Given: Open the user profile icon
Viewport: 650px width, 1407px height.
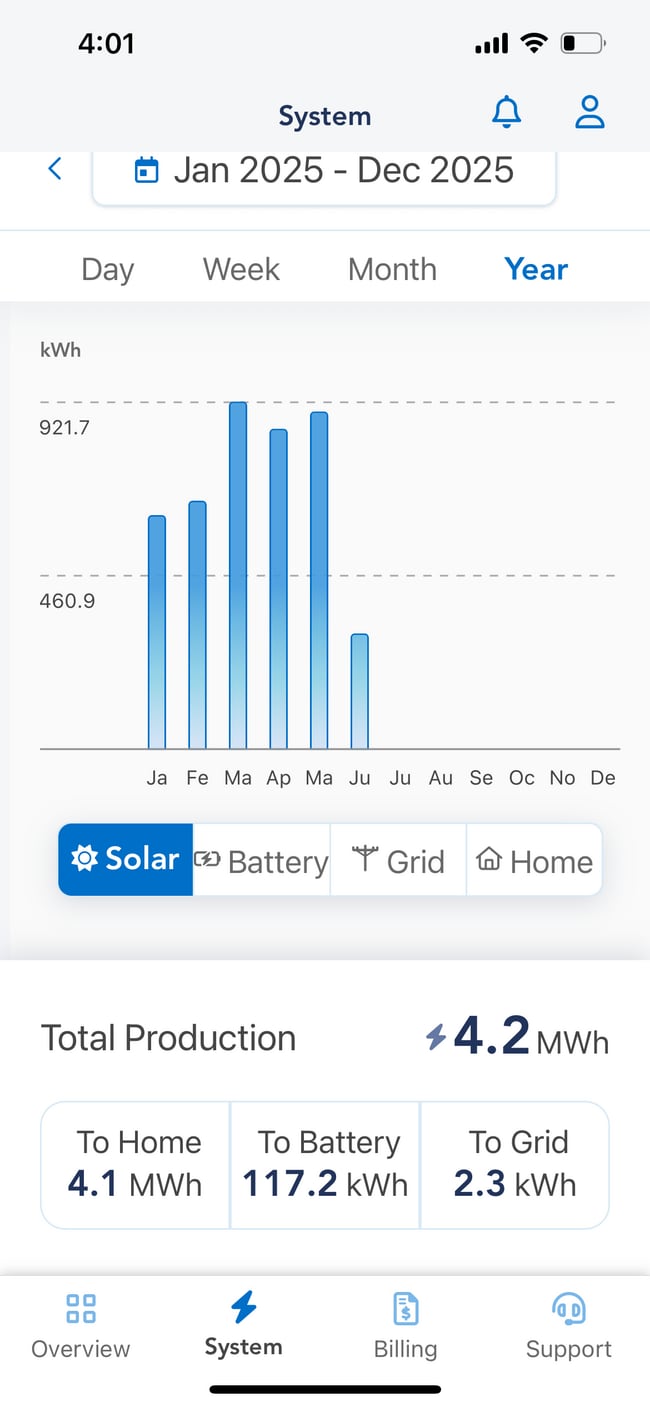Looking at the screenshot, I should pos(590,113).
